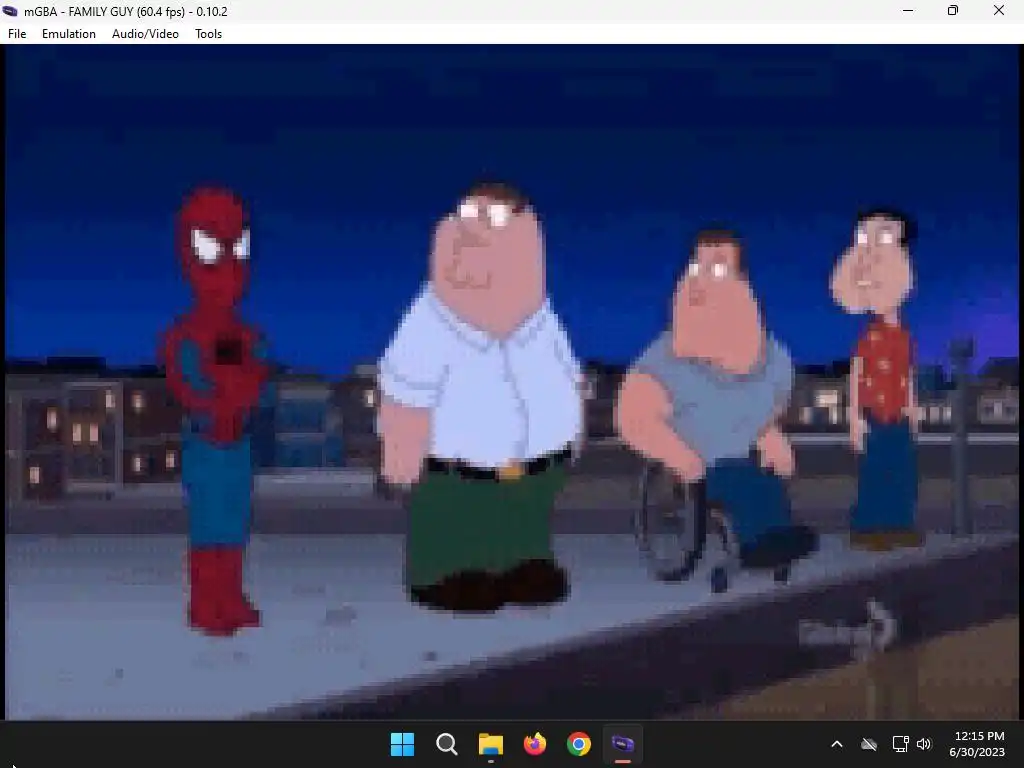Click the emulated game video display
1024x768 pixels.
pyautogui.click(x=512, y=382)
